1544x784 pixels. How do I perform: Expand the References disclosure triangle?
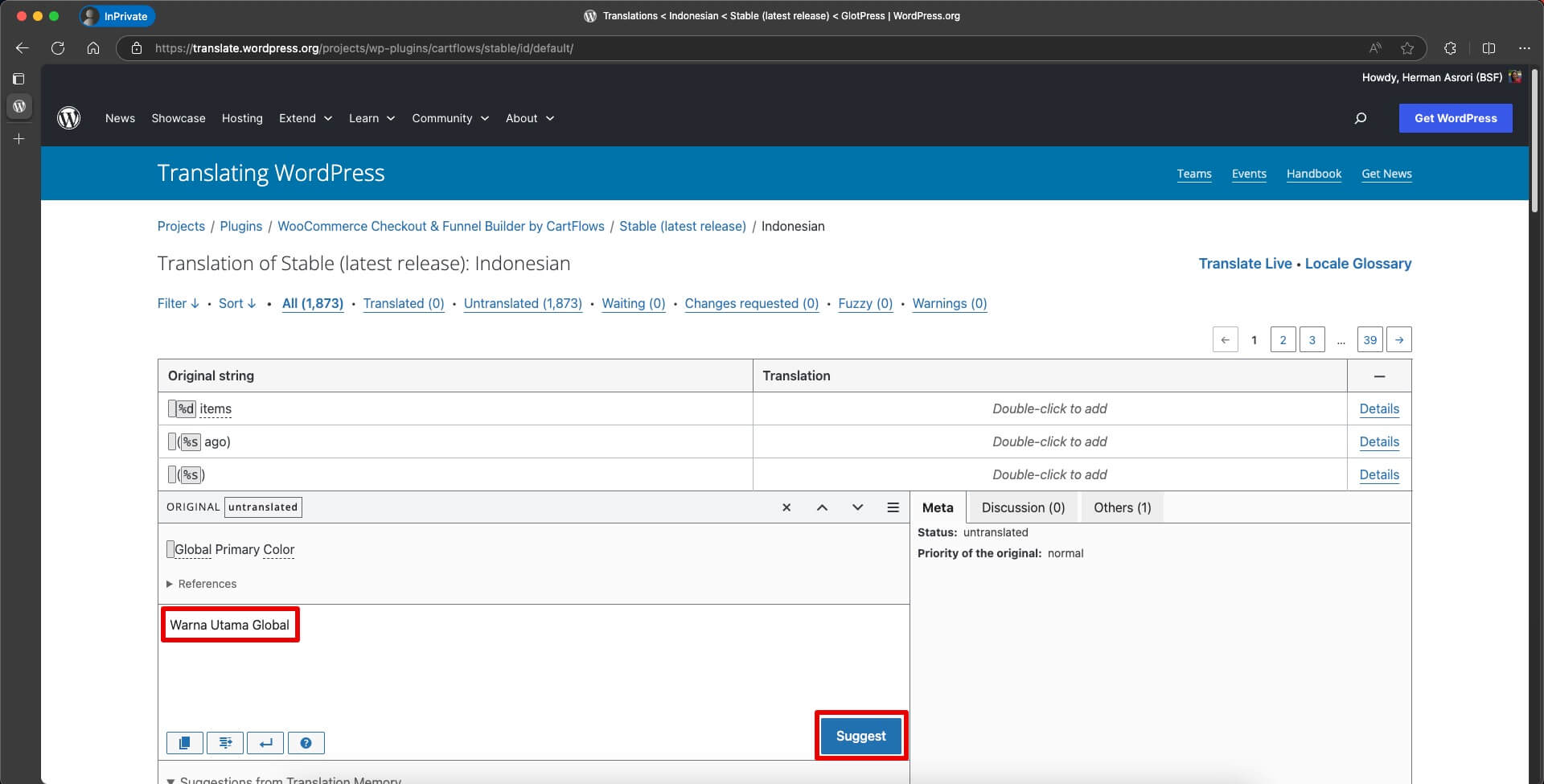[170, 584]
